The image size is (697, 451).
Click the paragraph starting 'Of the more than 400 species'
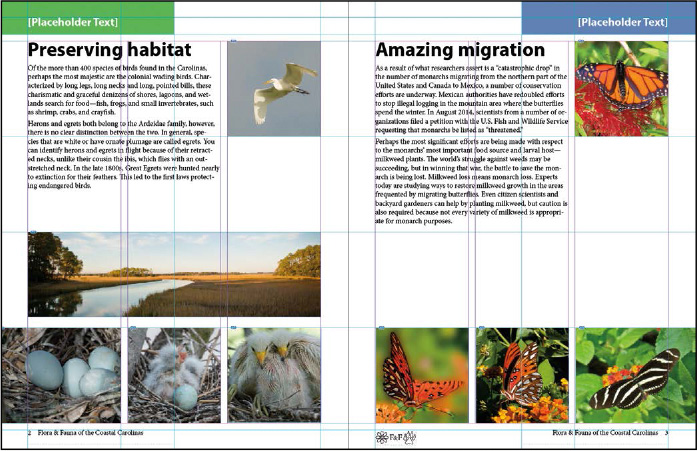coord(121,90)
